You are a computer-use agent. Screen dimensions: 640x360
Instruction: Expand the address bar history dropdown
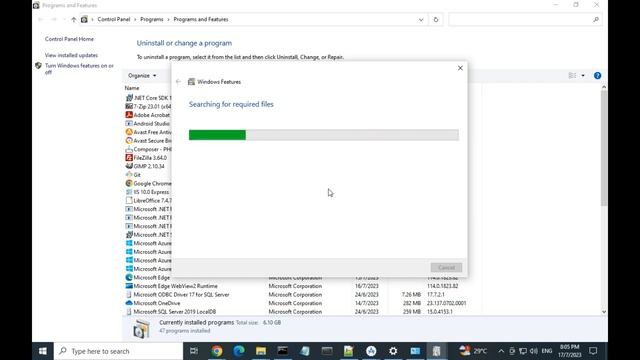point(421,20)
